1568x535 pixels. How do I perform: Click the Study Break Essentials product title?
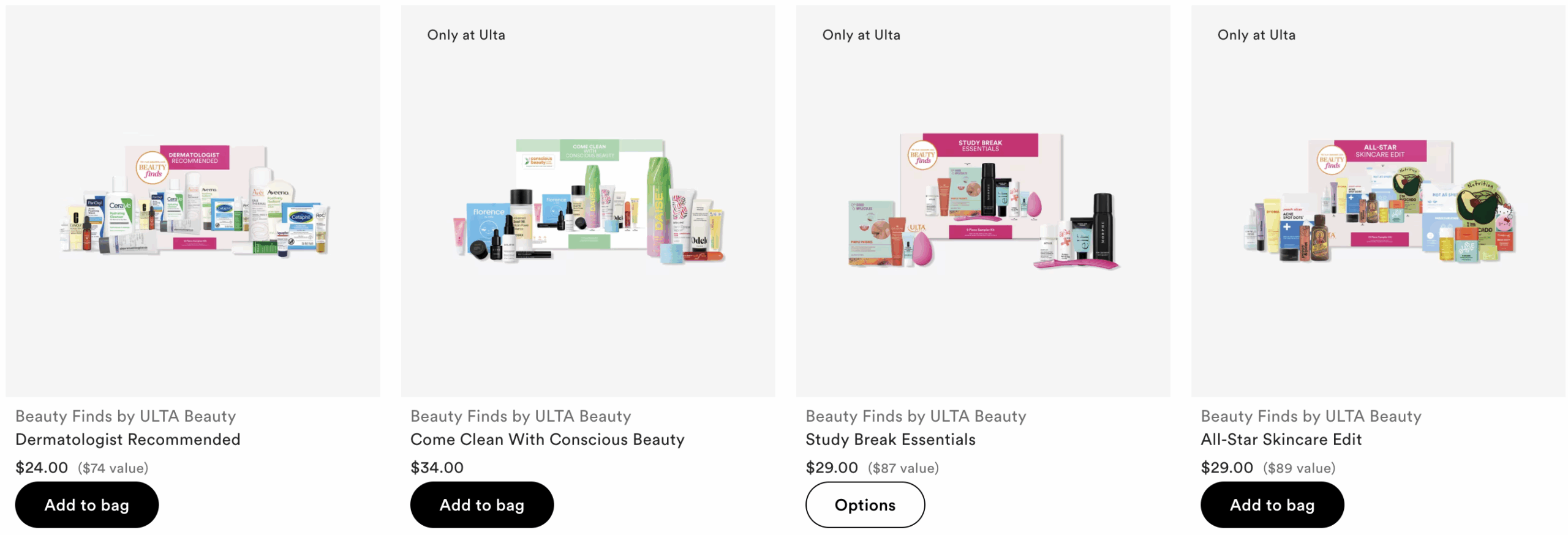(x=891, y=440)
